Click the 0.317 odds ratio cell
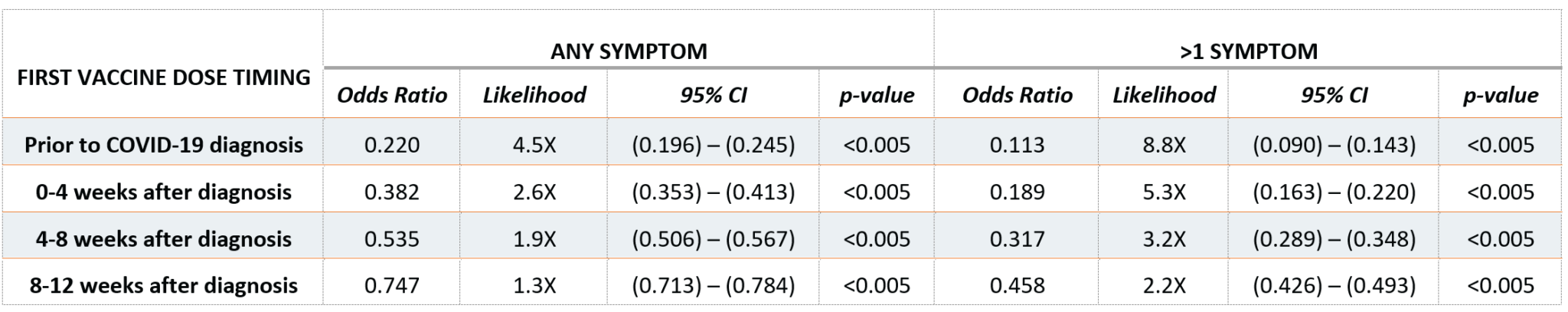The width and height of the screenshot is (1568, 312). tap(1017, 238)
